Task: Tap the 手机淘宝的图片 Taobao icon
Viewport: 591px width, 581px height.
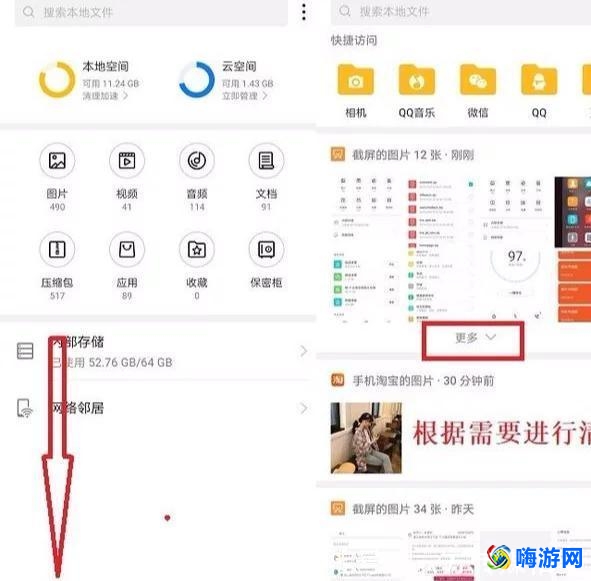Action: [338, 380]
